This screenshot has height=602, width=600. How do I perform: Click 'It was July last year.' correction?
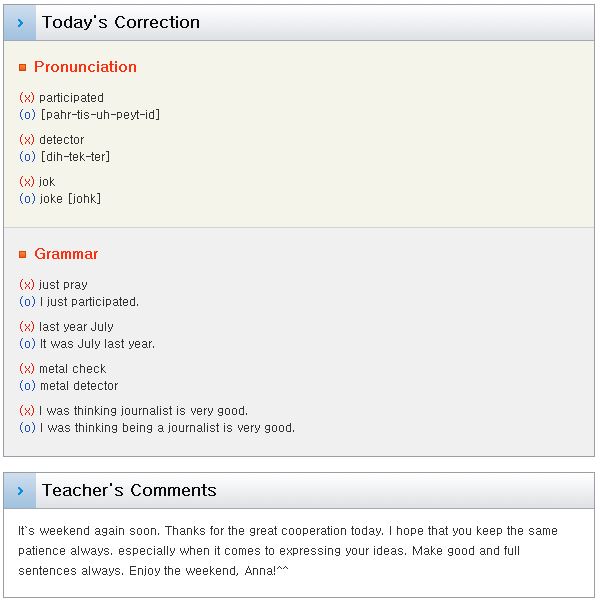(x=98, y=344)
